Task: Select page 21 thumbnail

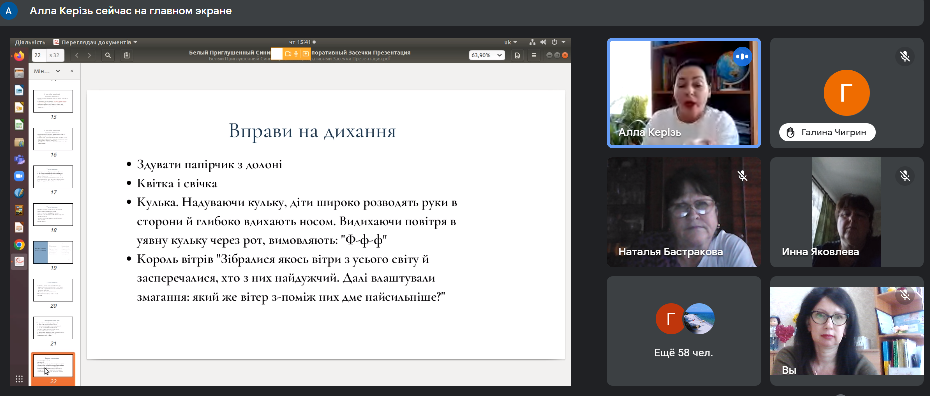Action: pos(52,327)
